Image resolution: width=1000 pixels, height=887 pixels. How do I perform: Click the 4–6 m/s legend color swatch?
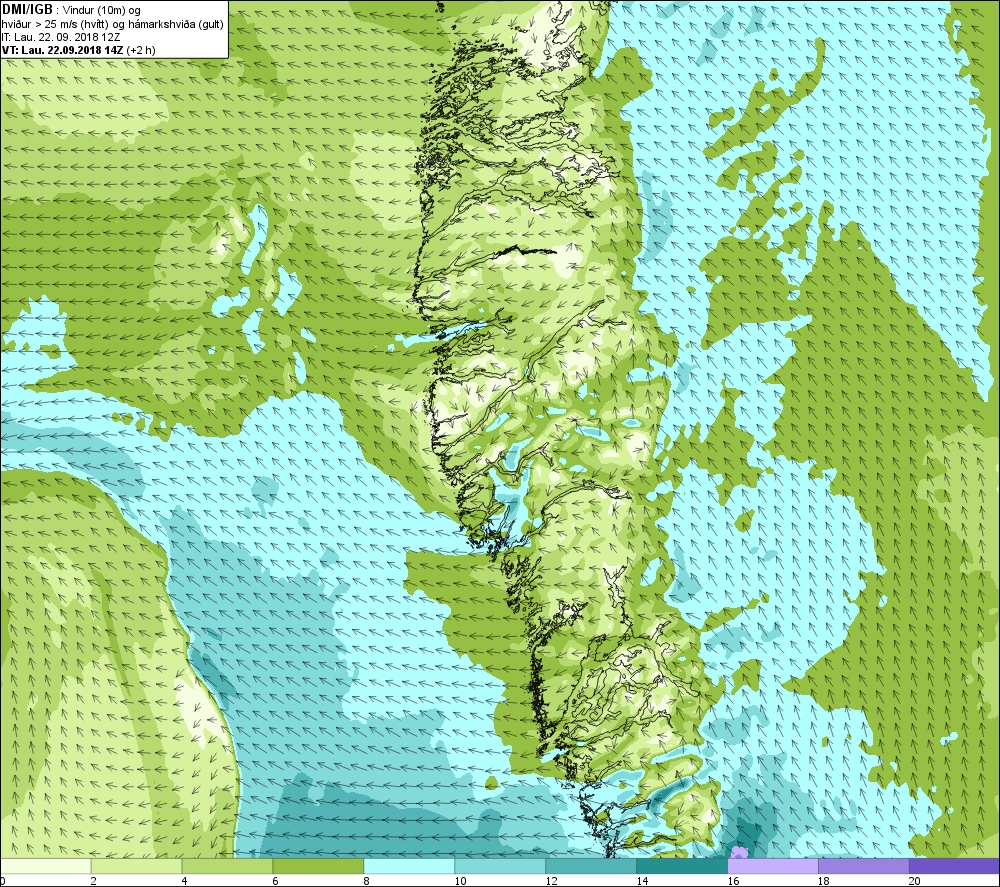(x=227, y=866)
